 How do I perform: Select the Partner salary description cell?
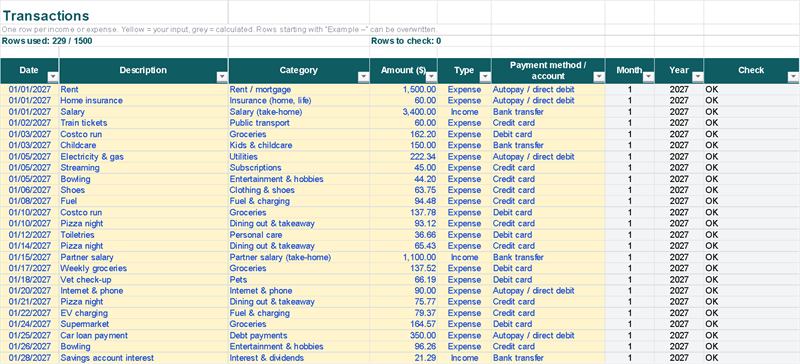(x=144, y=257)
